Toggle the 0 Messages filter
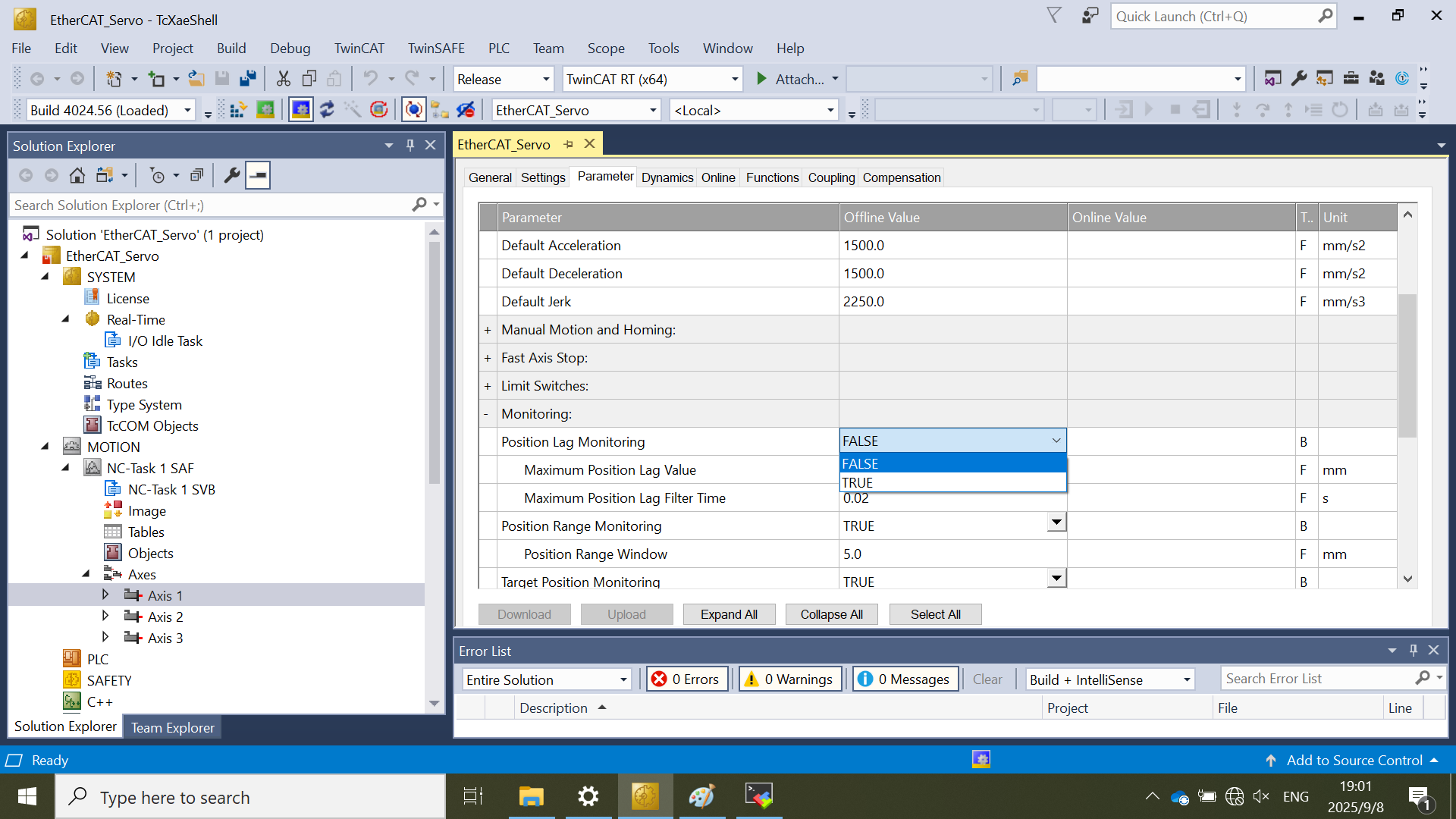 [x=905, y=679]
